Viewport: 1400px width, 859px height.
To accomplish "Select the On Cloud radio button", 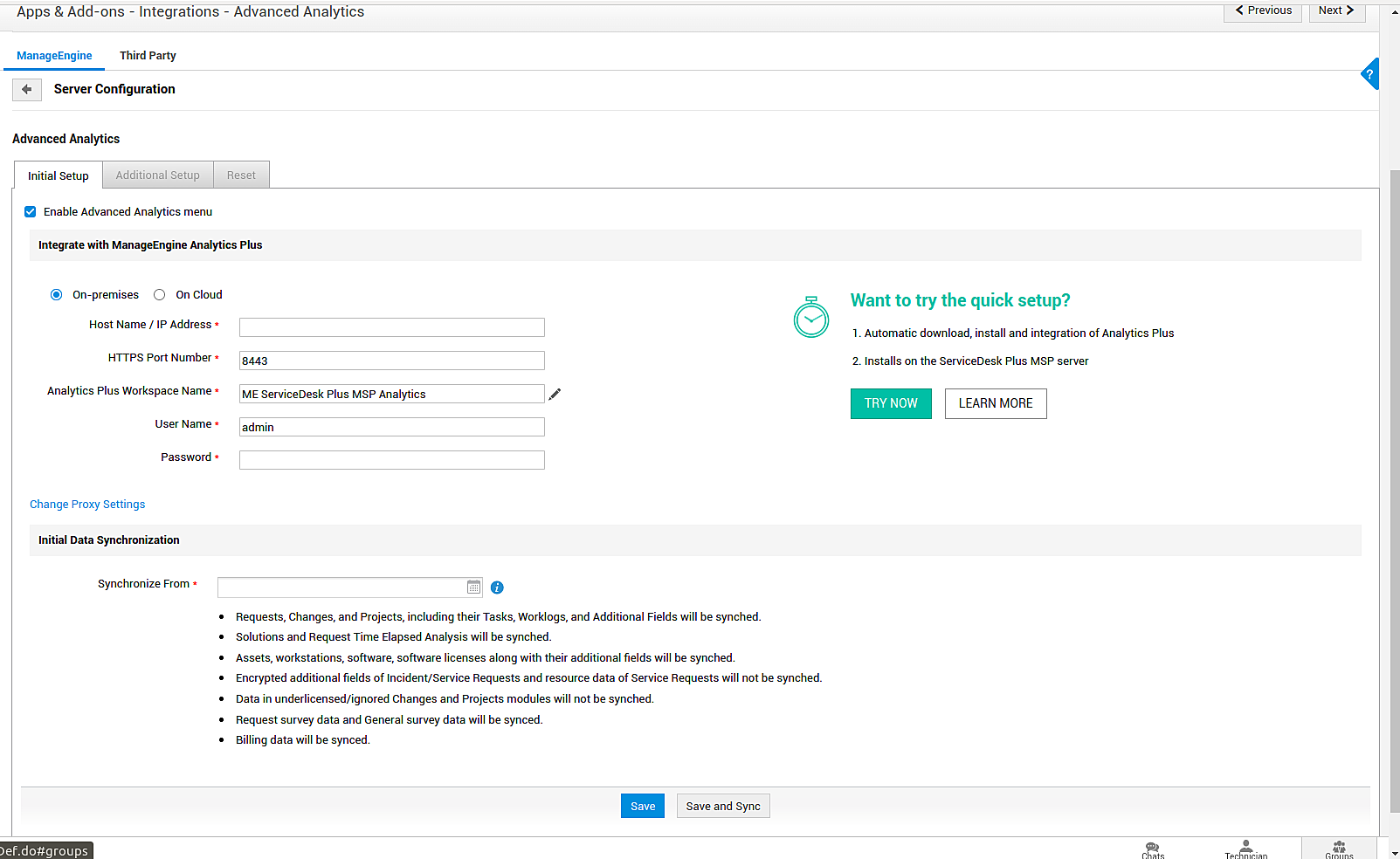I will tap(160, 295).
